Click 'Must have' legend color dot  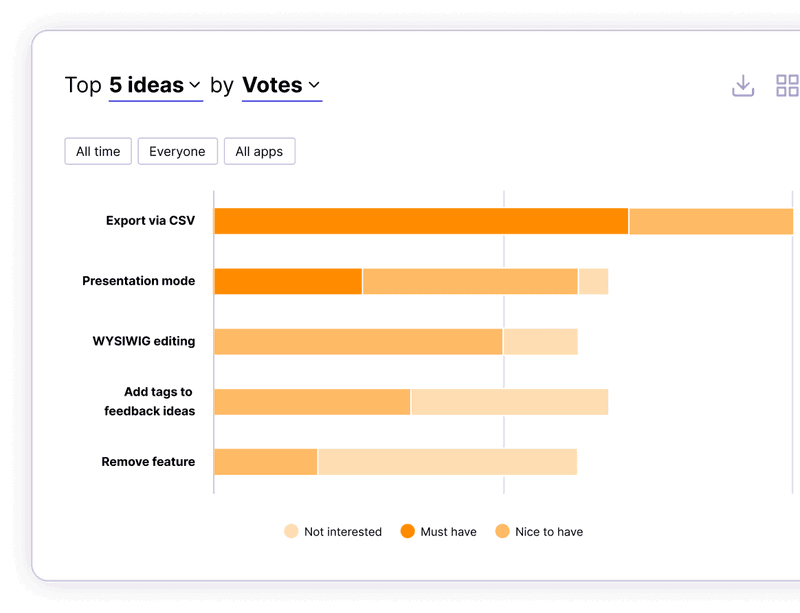407,531
